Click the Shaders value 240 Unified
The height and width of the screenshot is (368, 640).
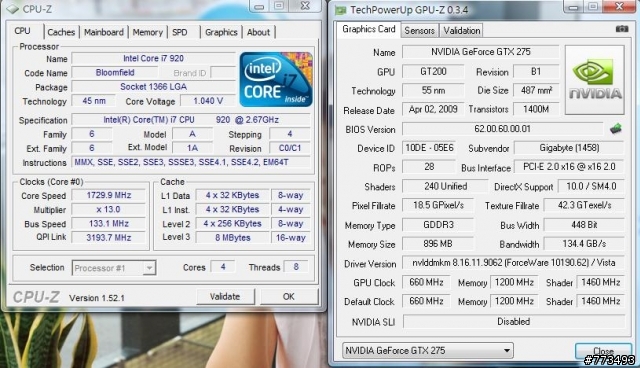[445, 186]
